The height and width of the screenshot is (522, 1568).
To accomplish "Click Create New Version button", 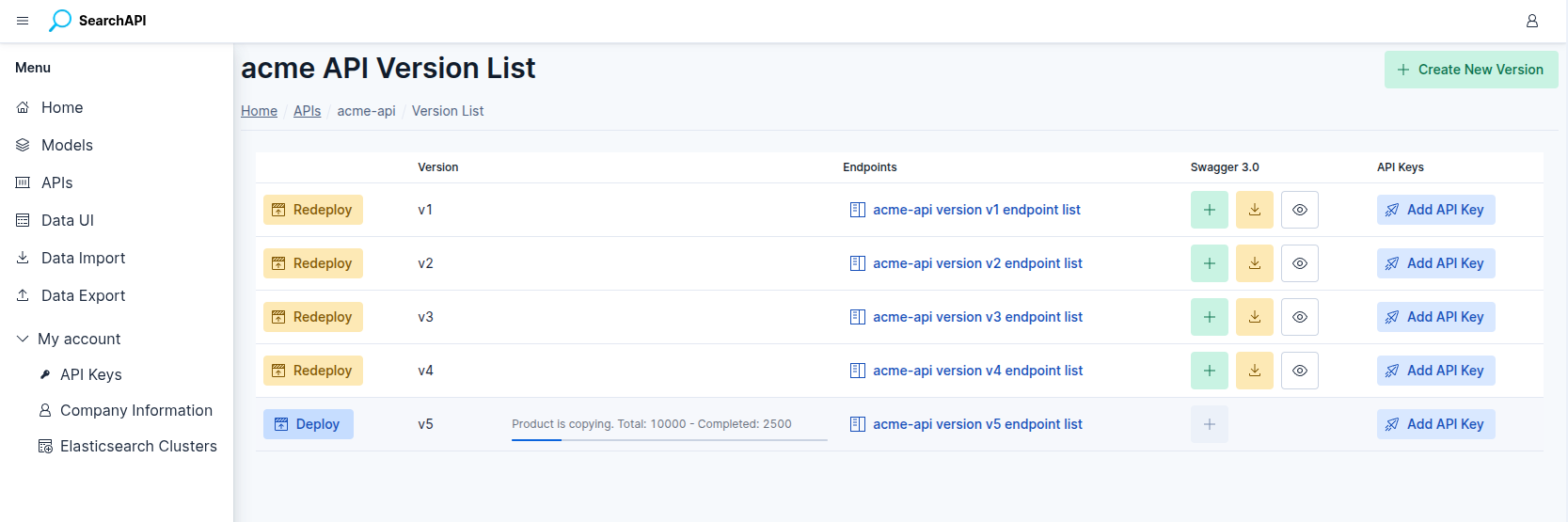I will pos(1471,70).
